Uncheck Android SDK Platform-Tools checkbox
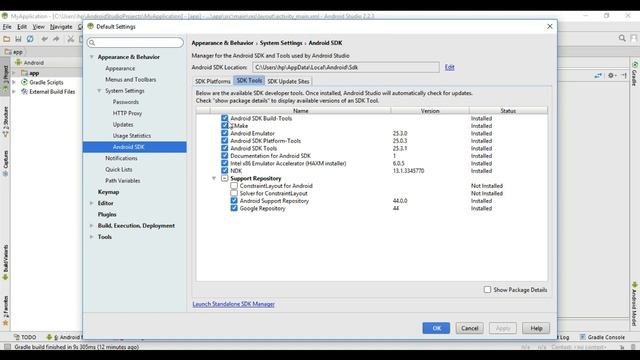 224,140
